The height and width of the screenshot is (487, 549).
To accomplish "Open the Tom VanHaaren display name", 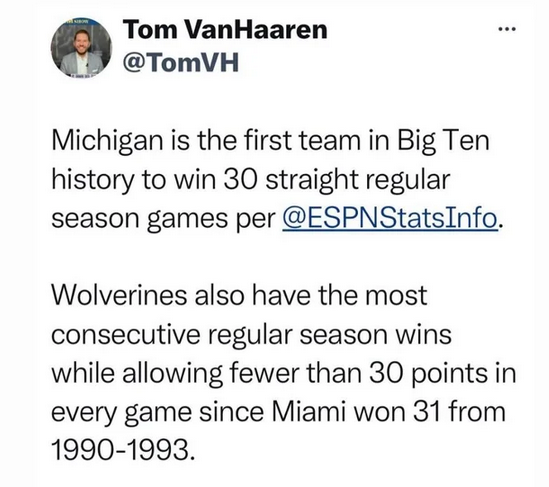I will pyautogui.click(x=226, y=30).
